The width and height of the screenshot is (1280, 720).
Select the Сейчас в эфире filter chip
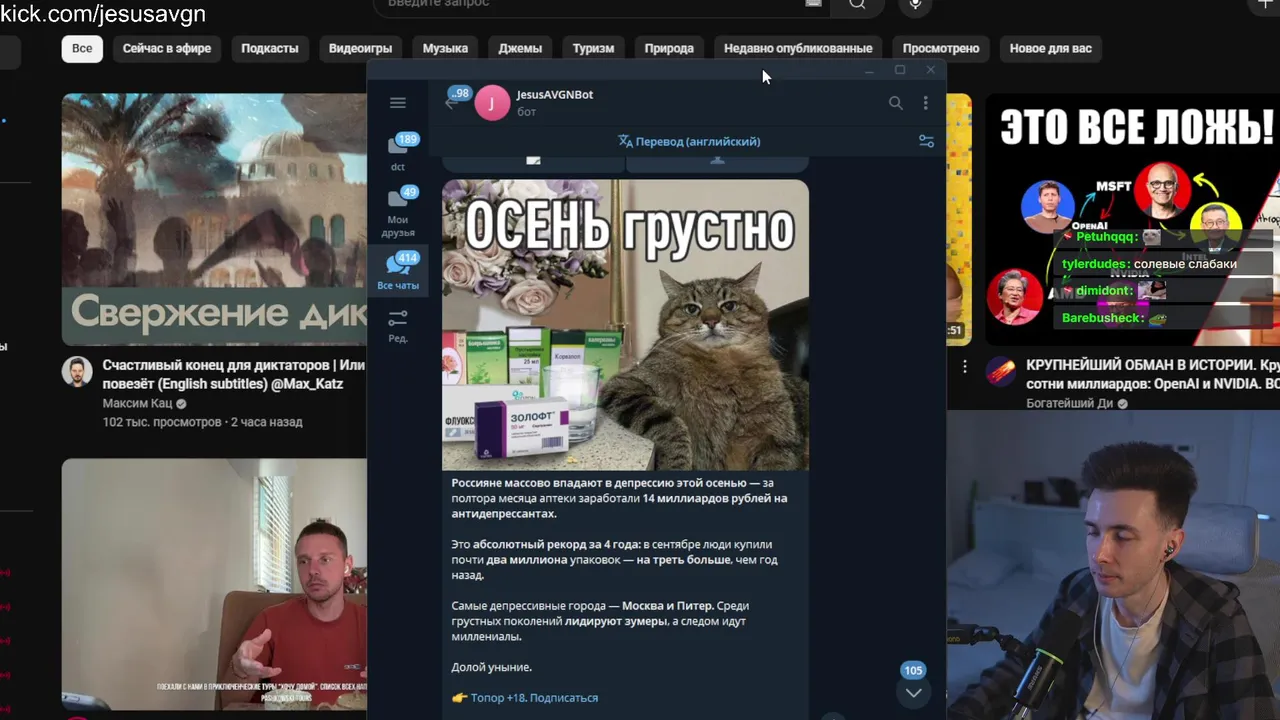pyautogui.click(x=167, y=48)
